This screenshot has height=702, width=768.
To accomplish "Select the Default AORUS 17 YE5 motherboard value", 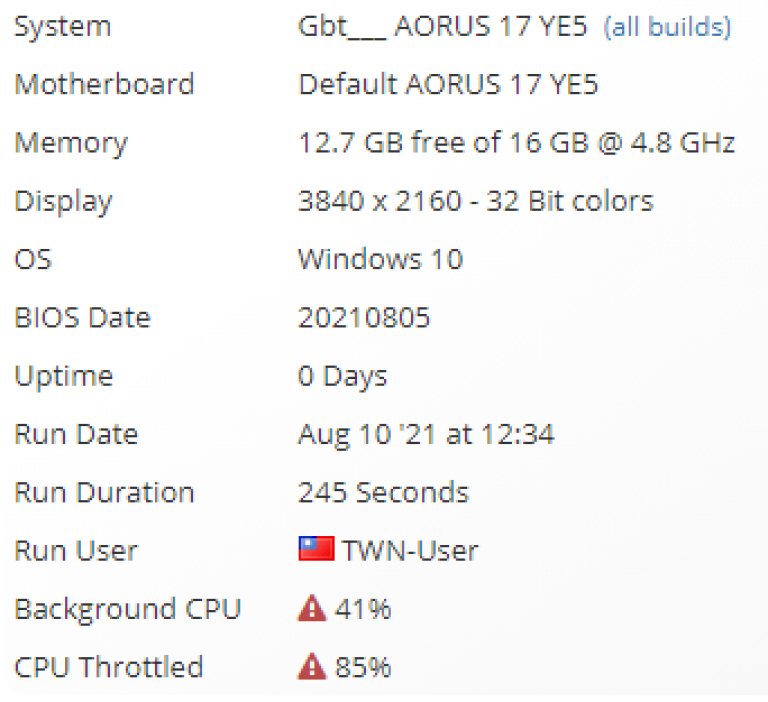I will (448, 84).
